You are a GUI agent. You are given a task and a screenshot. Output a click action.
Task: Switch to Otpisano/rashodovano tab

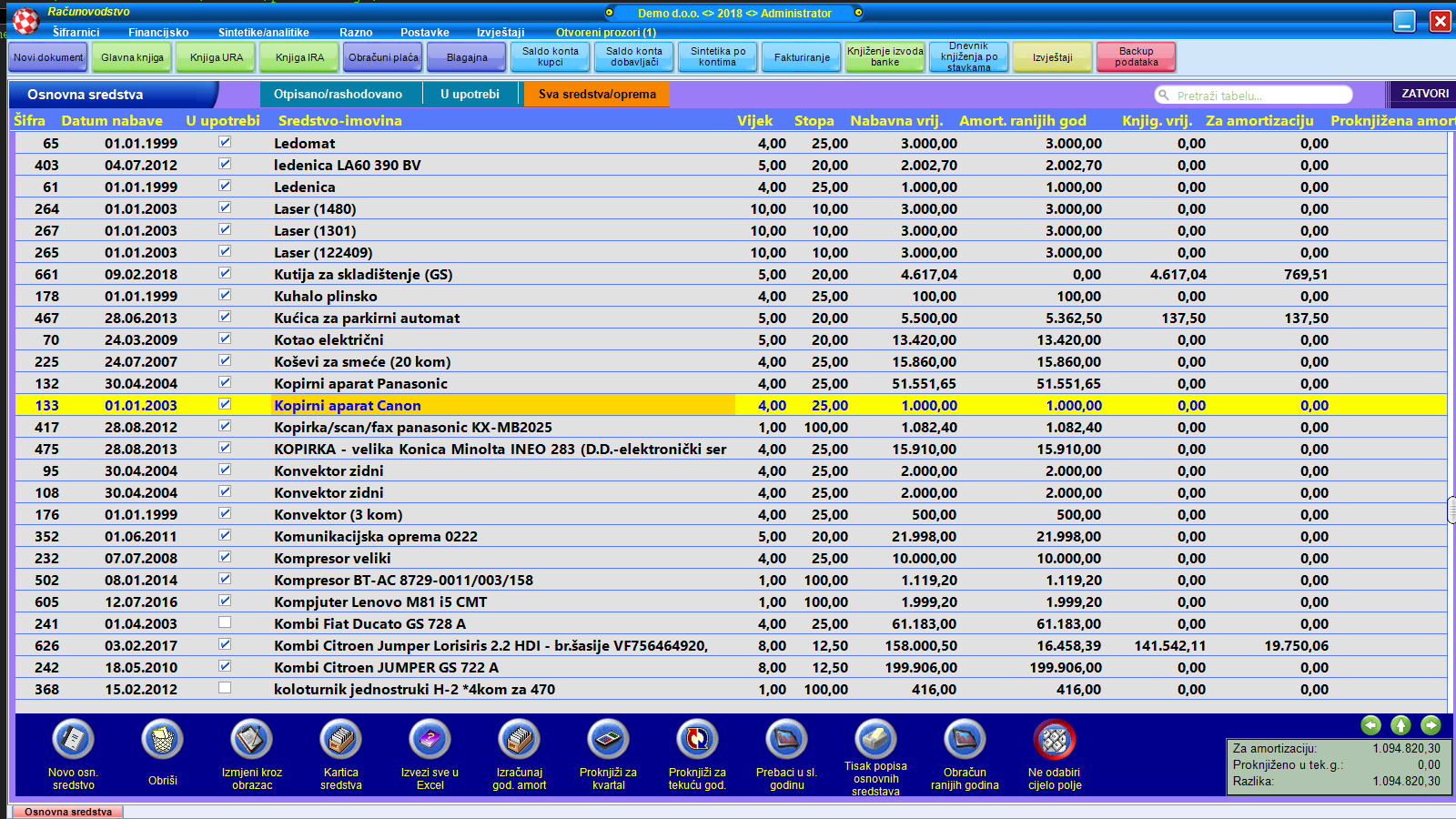click(338, 94)
